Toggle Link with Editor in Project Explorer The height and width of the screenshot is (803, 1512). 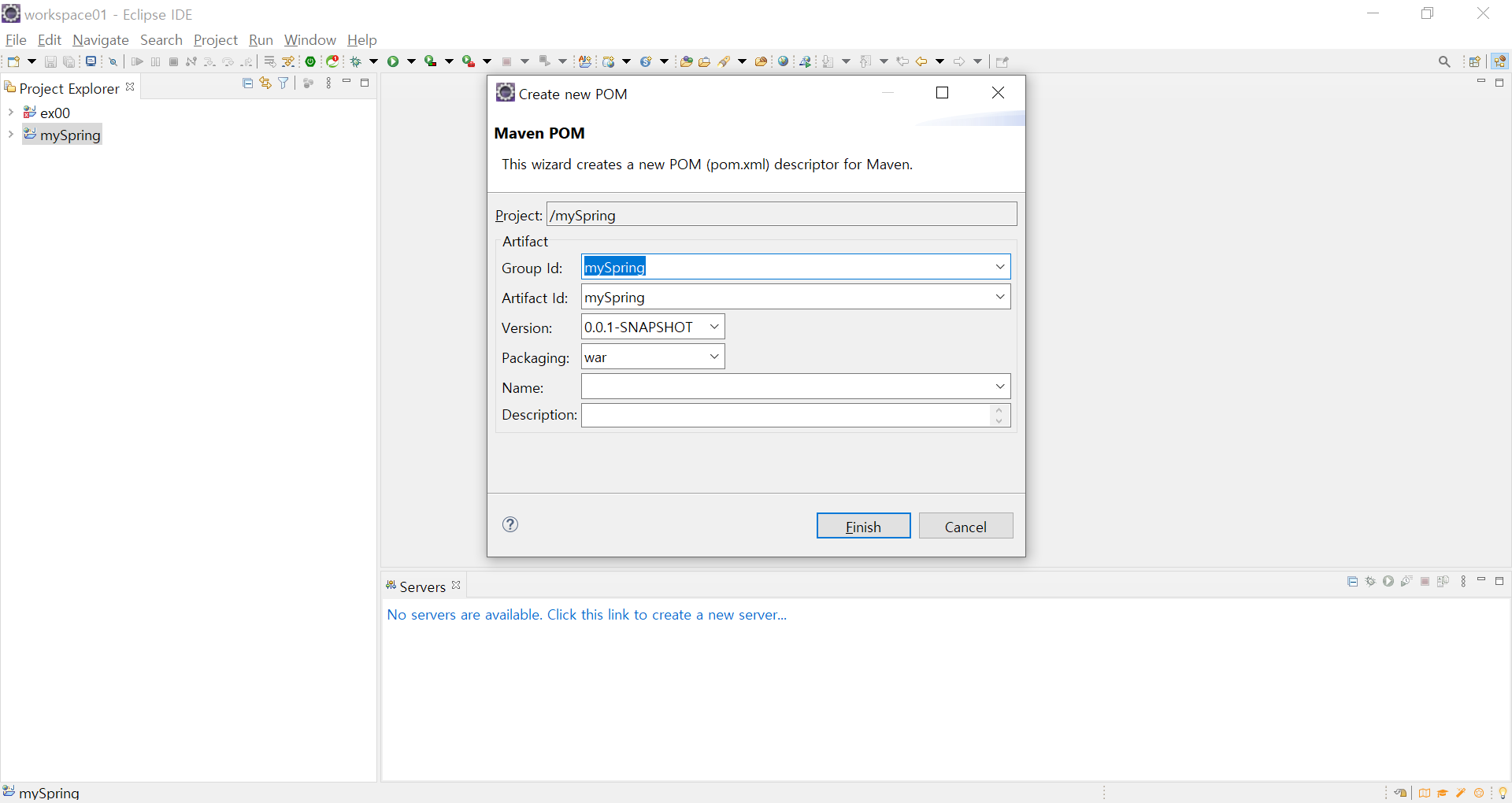click(265, 83)
